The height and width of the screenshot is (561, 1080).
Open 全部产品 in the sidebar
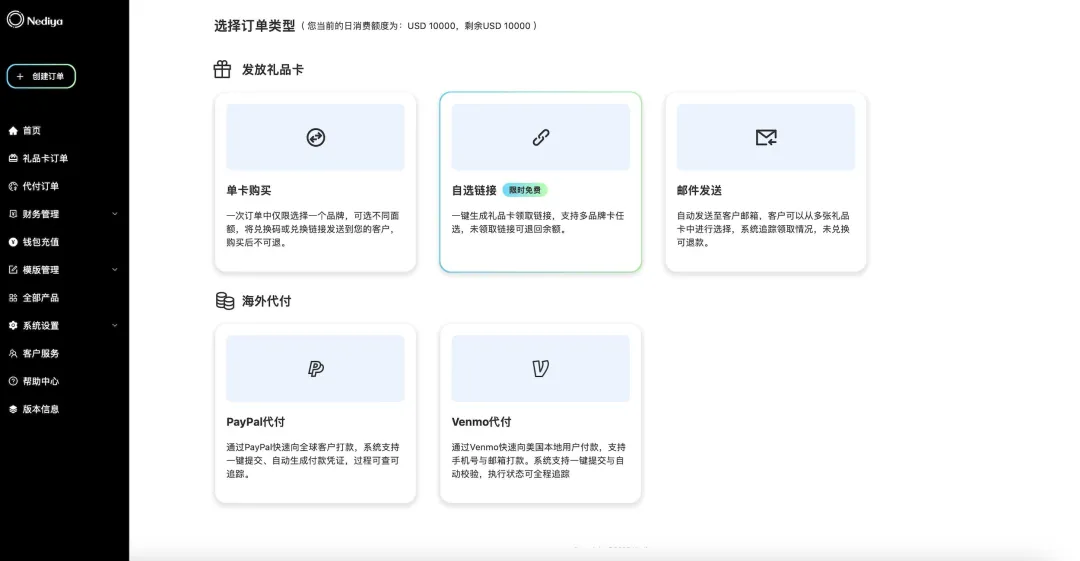[x=41, y=298]
